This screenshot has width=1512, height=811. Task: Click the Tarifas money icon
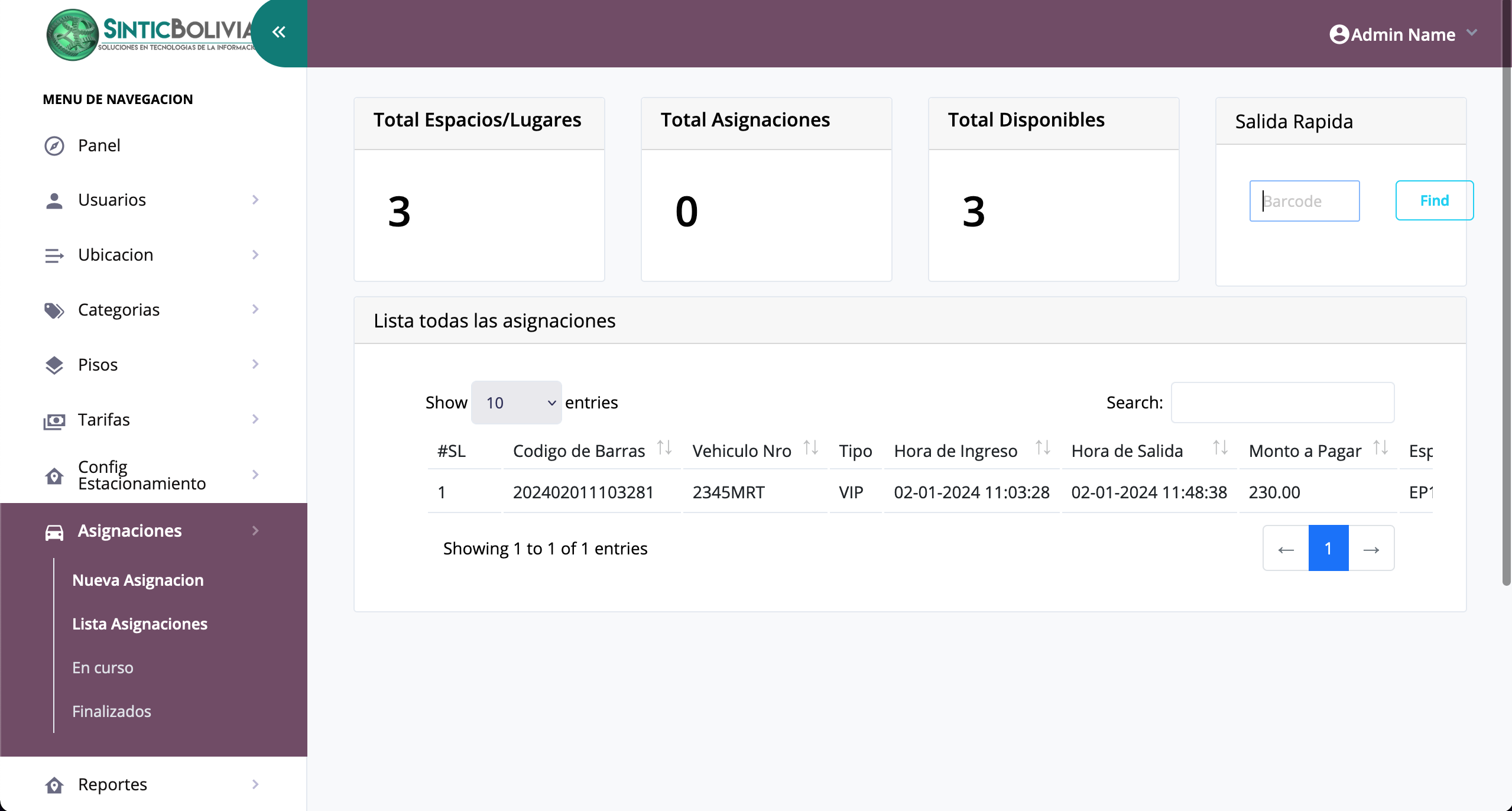pyautogui.click(x=54, y=421)
